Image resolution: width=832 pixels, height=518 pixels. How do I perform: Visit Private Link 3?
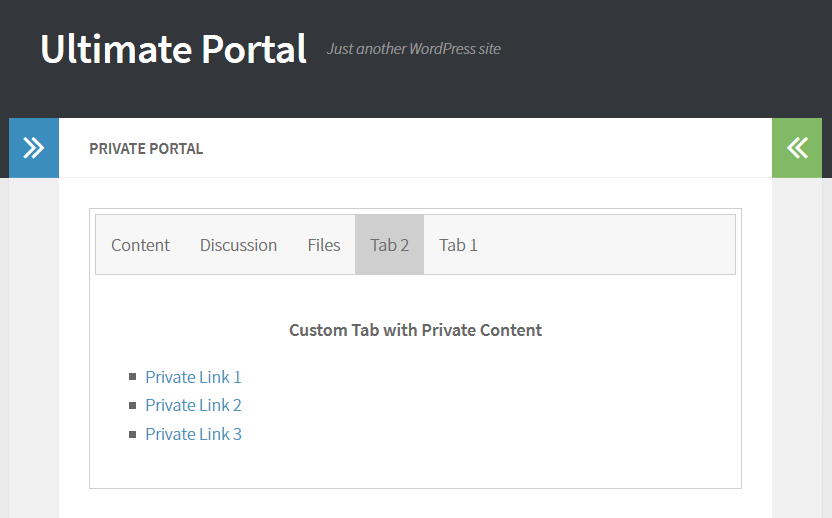[193, 434]
